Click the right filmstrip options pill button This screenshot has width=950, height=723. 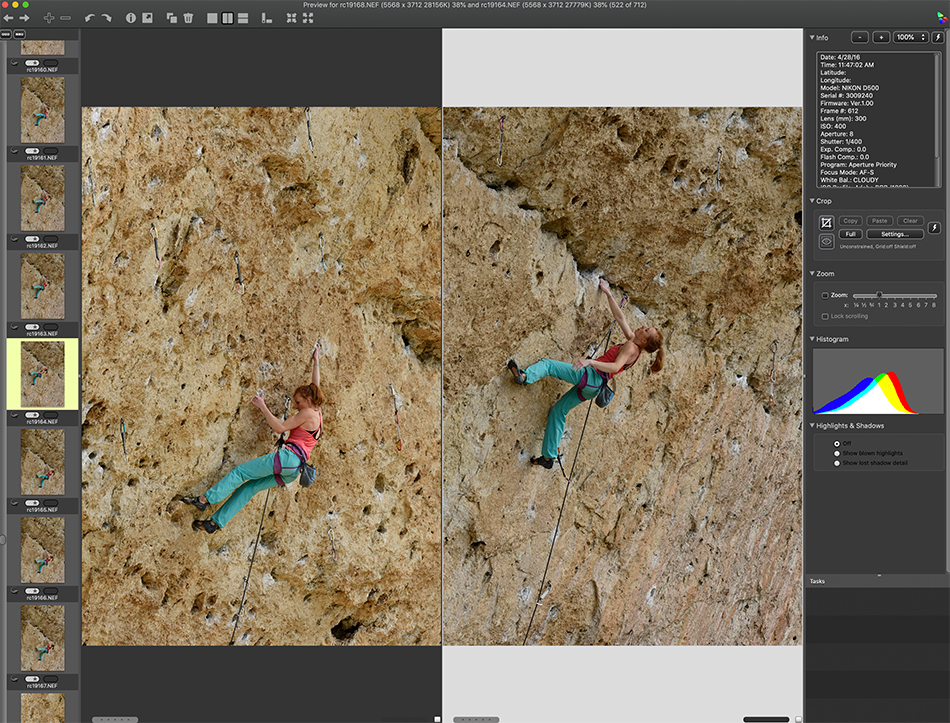(19, 35)
